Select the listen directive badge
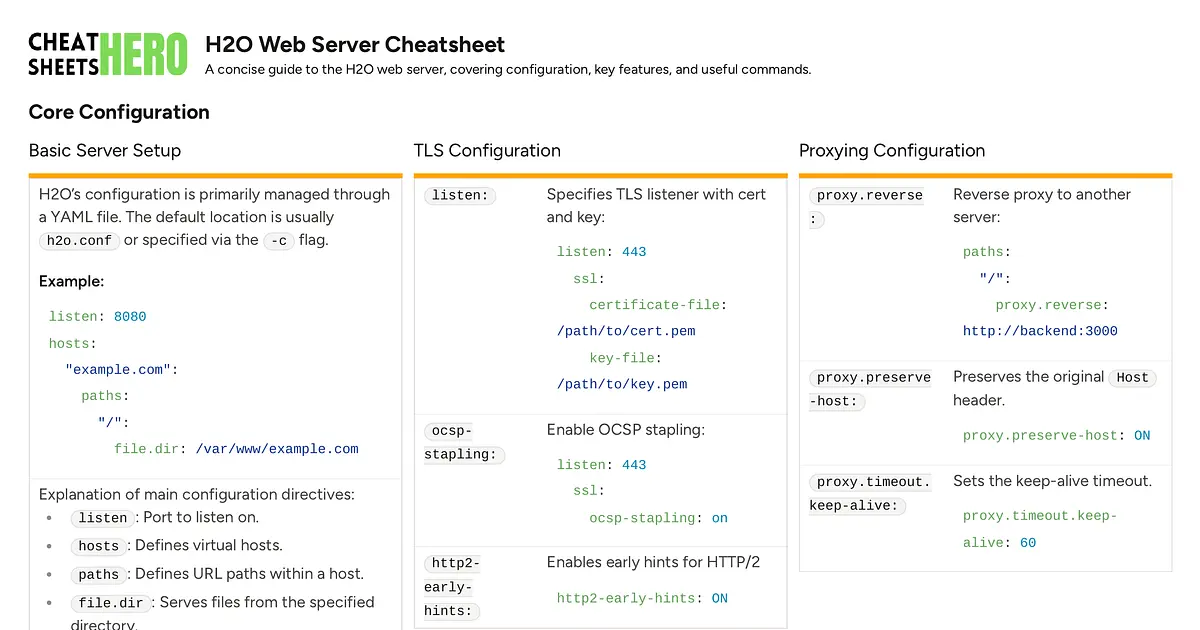The width and height of the screenshot is (1200, 630). [x=102, y=518]
